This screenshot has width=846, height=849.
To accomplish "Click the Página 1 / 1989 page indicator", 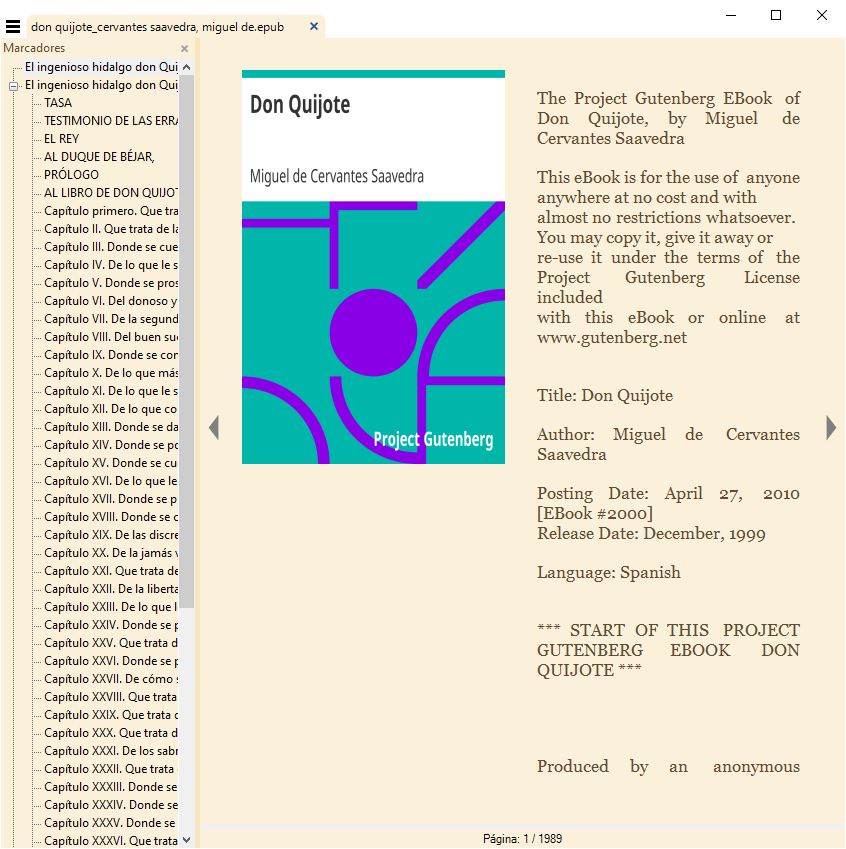I will pyautogui.click(x=522, y=839).
